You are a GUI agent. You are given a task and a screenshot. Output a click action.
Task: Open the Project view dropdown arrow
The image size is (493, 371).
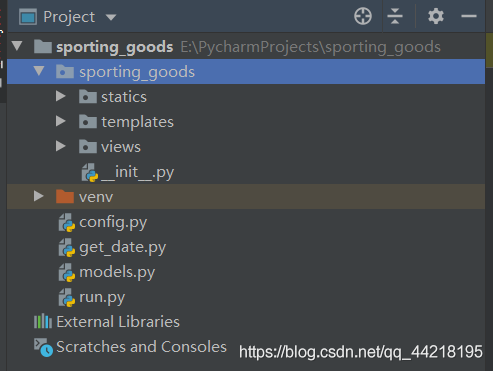point(111,17)
